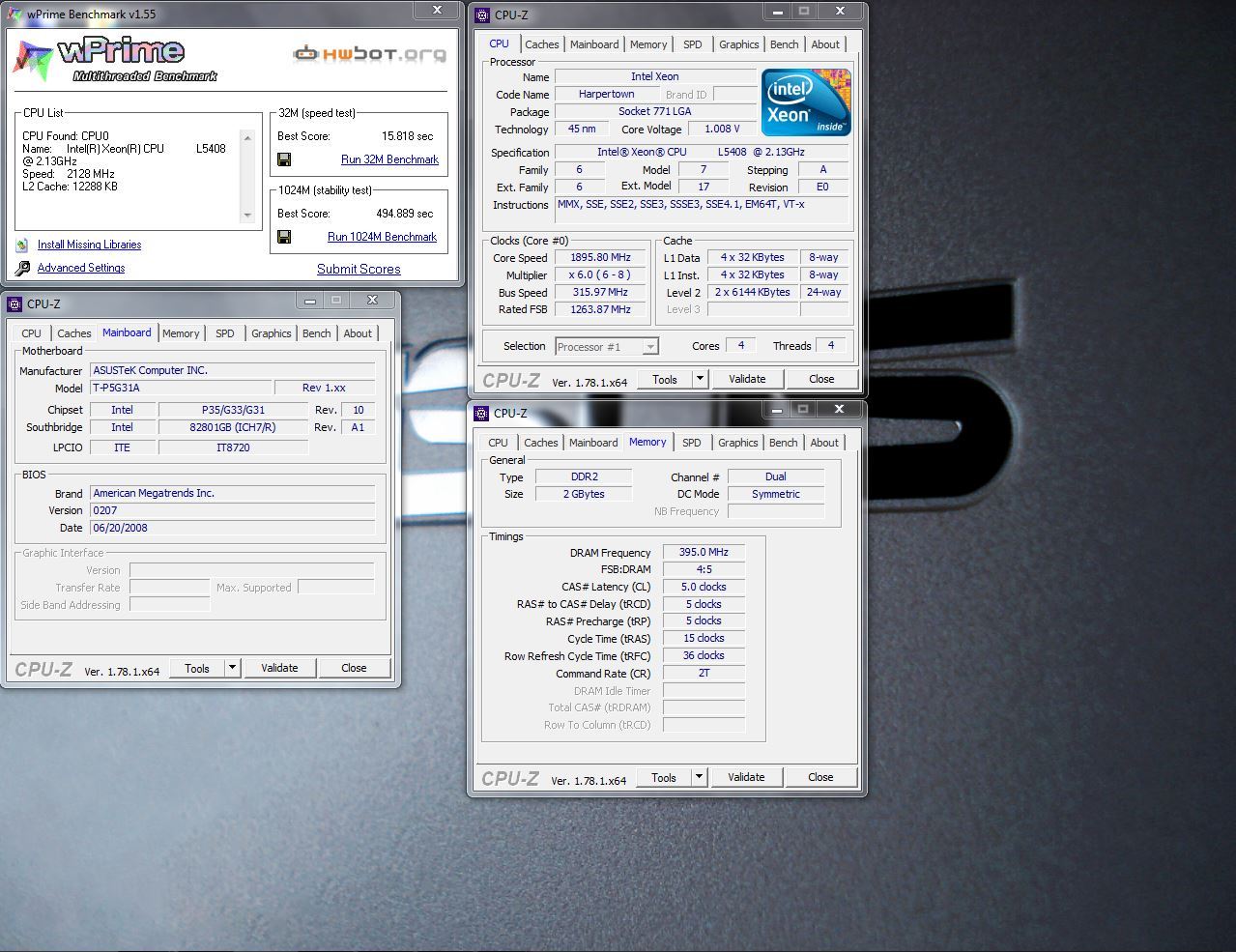Image resolution: width=1236 pixels, height=952 pixels.
Task: Open Caches tab in Mainboard window
Action: tap(73, 333)
